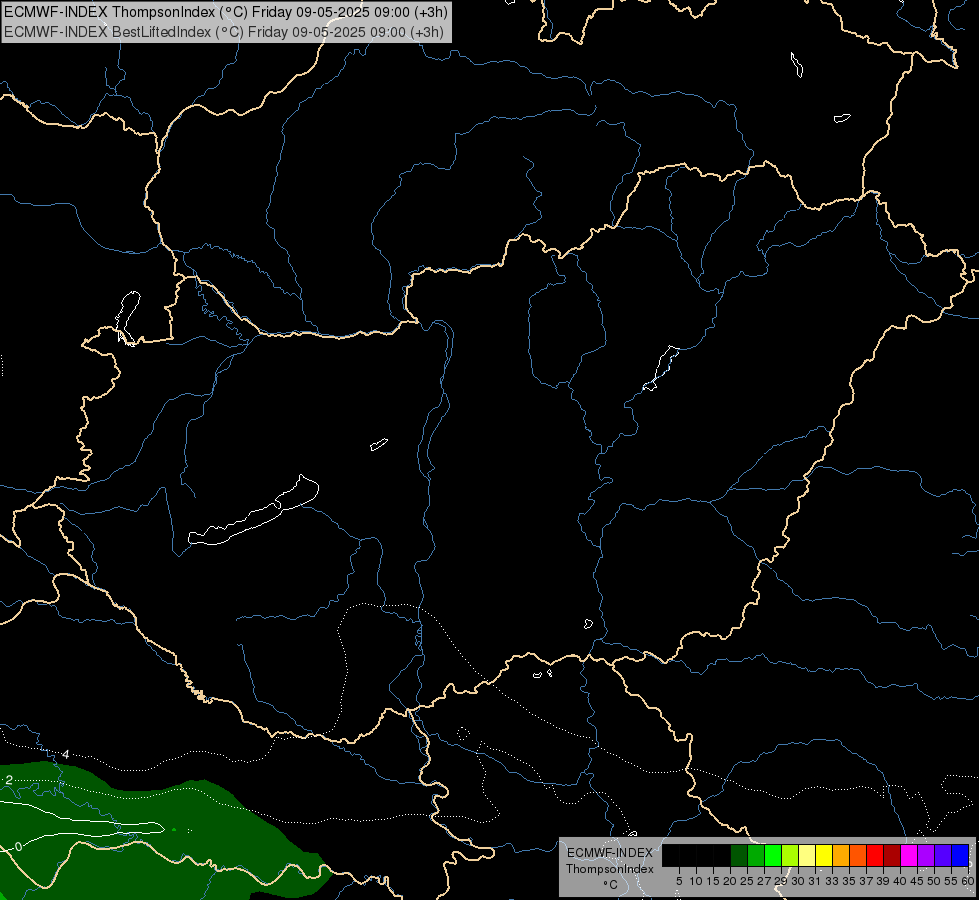Viewport: 979px width, 900px height.
Task: Click legend tick value 35
Action: [849, 881]
